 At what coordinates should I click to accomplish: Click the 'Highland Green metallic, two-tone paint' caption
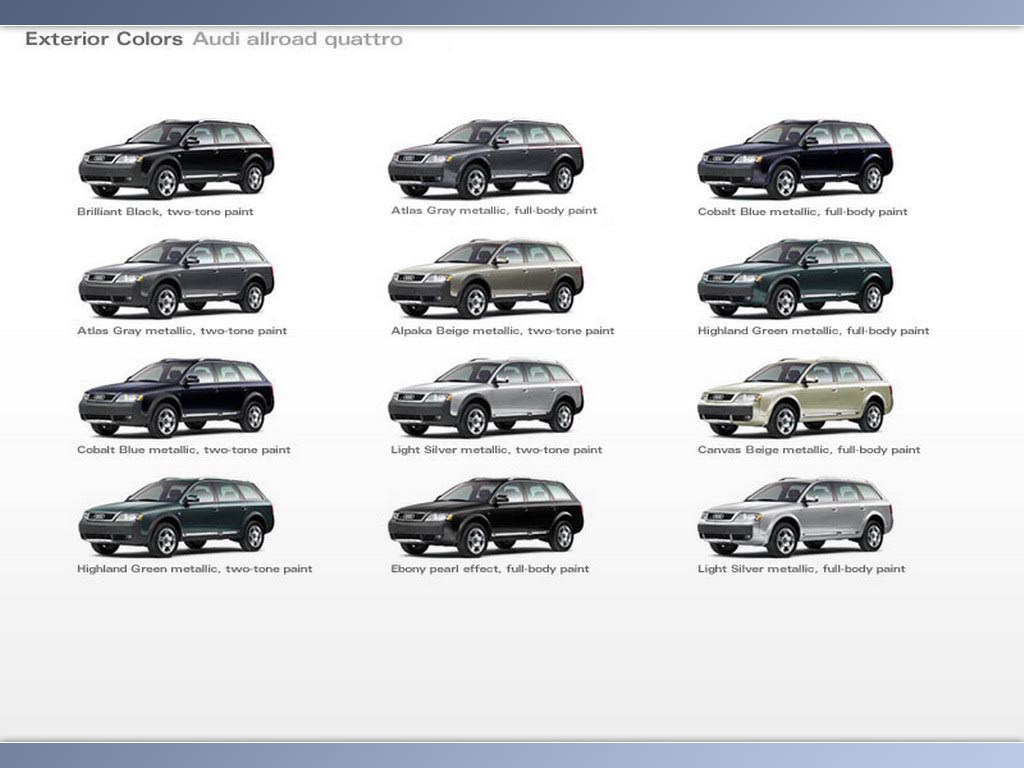(x=195, y=569)
